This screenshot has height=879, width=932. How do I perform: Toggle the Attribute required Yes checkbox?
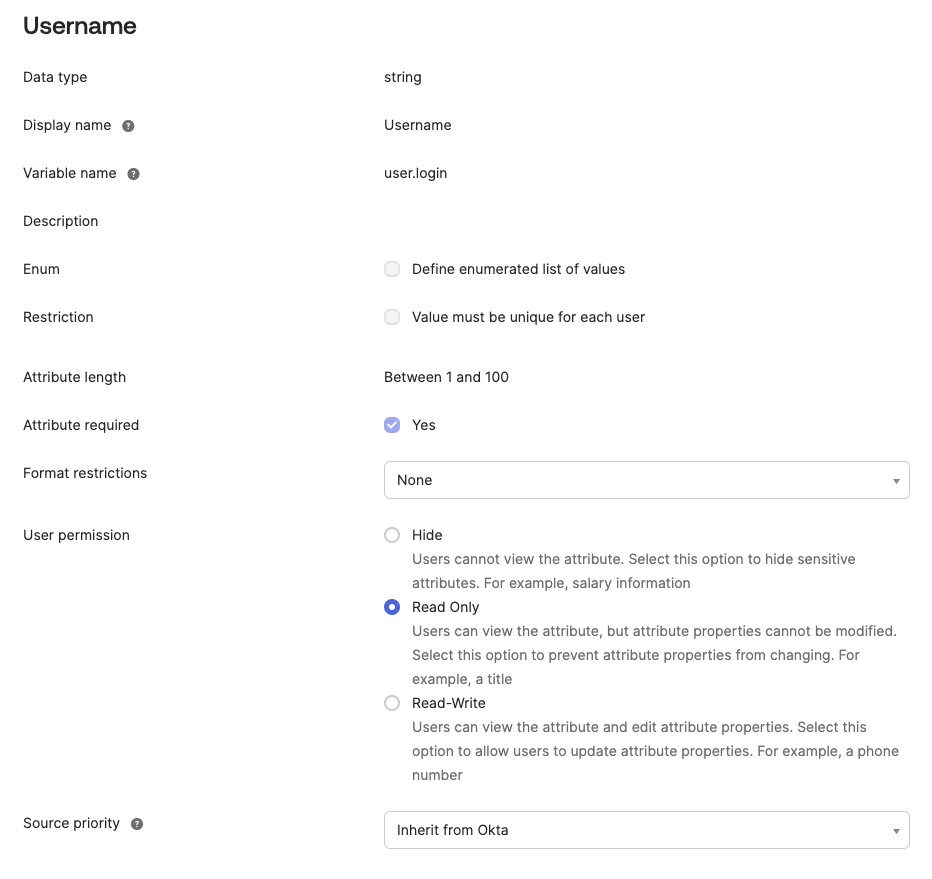click(392, 425)
